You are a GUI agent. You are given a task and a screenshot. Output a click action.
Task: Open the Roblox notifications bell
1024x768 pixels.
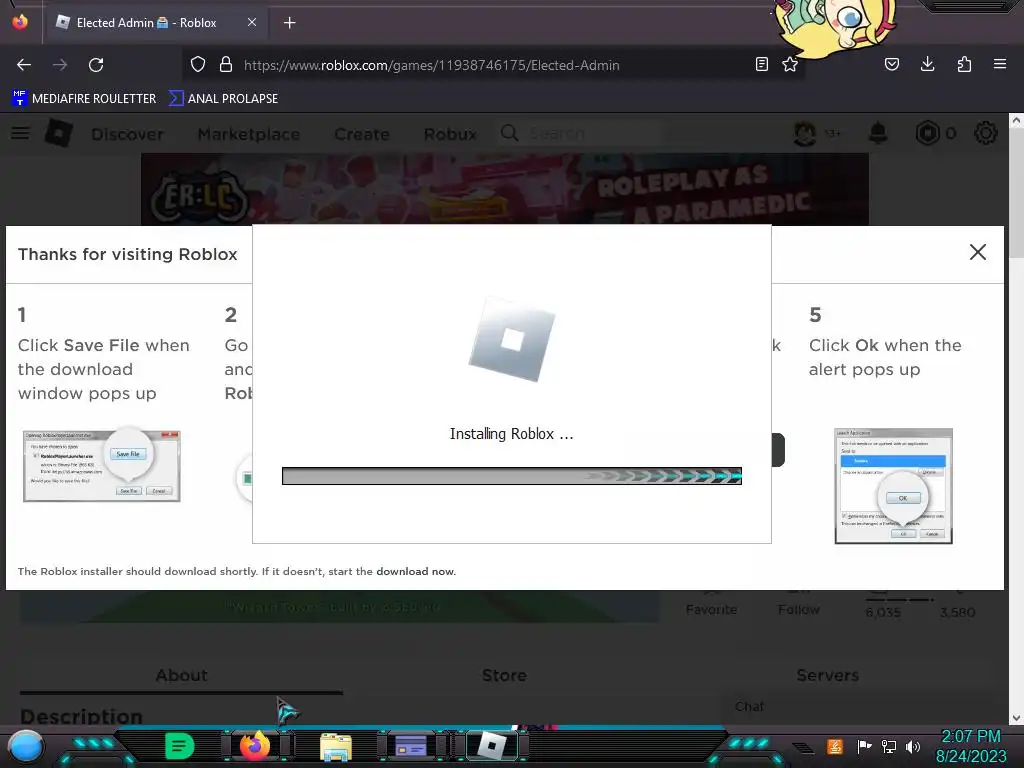coord(878,133)
